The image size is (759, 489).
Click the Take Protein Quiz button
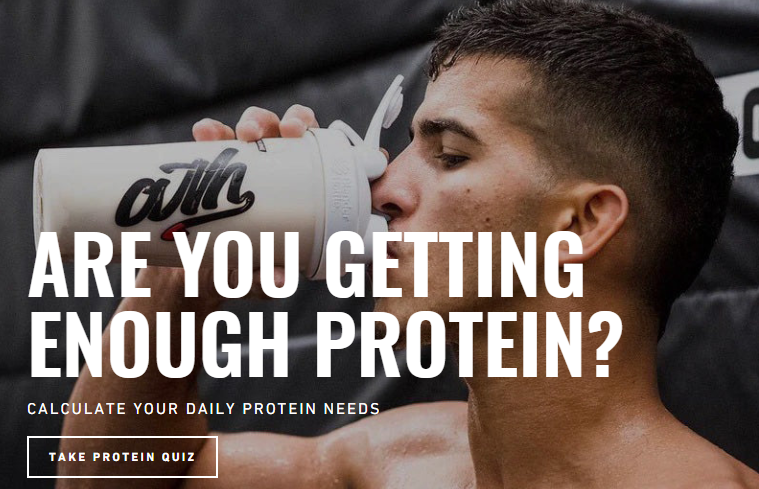coord(122,457)
